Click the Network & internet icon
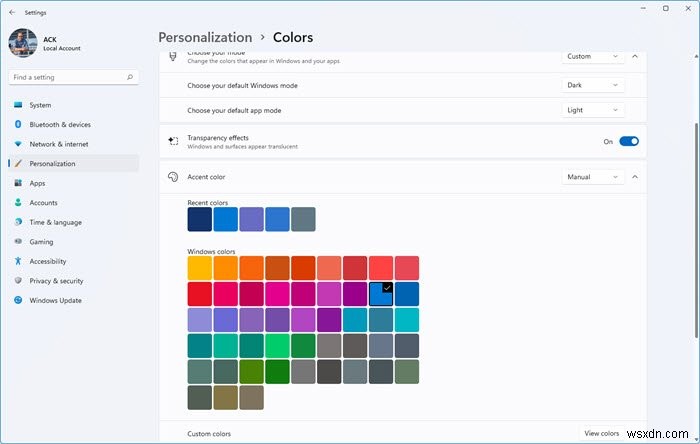700x444 pixels. pyautogui.click(x=17, y=144)
